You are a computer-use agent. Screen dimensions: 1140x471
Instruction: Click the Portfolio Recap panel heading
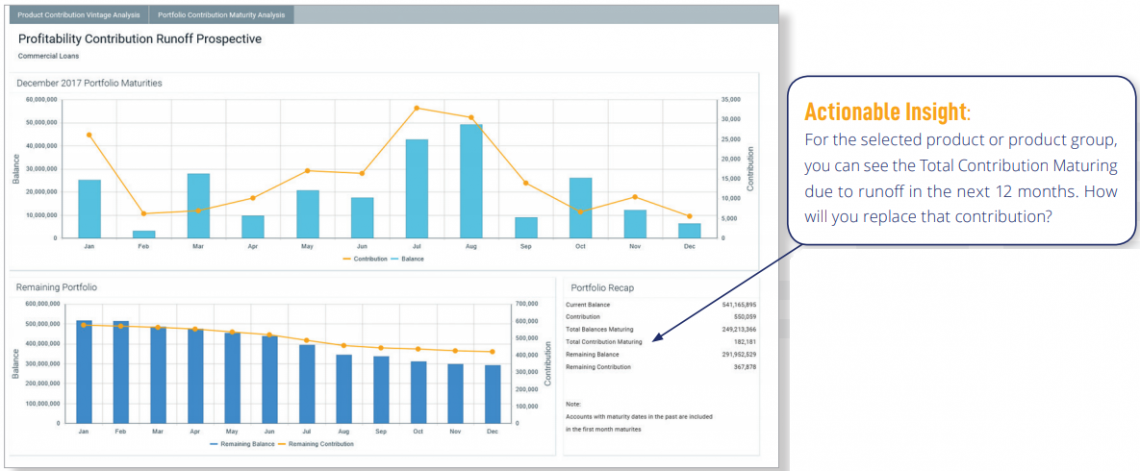click(x=602, y=288)
